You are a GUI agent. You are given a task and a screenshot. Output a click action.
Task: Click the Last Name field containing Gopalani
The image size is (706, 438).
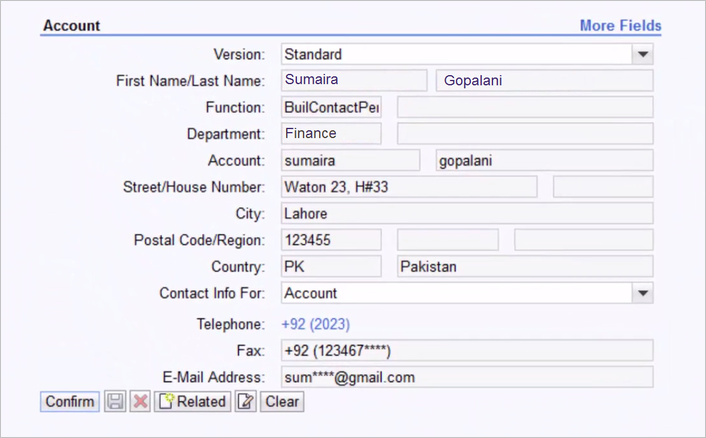[x=544, y=80]
